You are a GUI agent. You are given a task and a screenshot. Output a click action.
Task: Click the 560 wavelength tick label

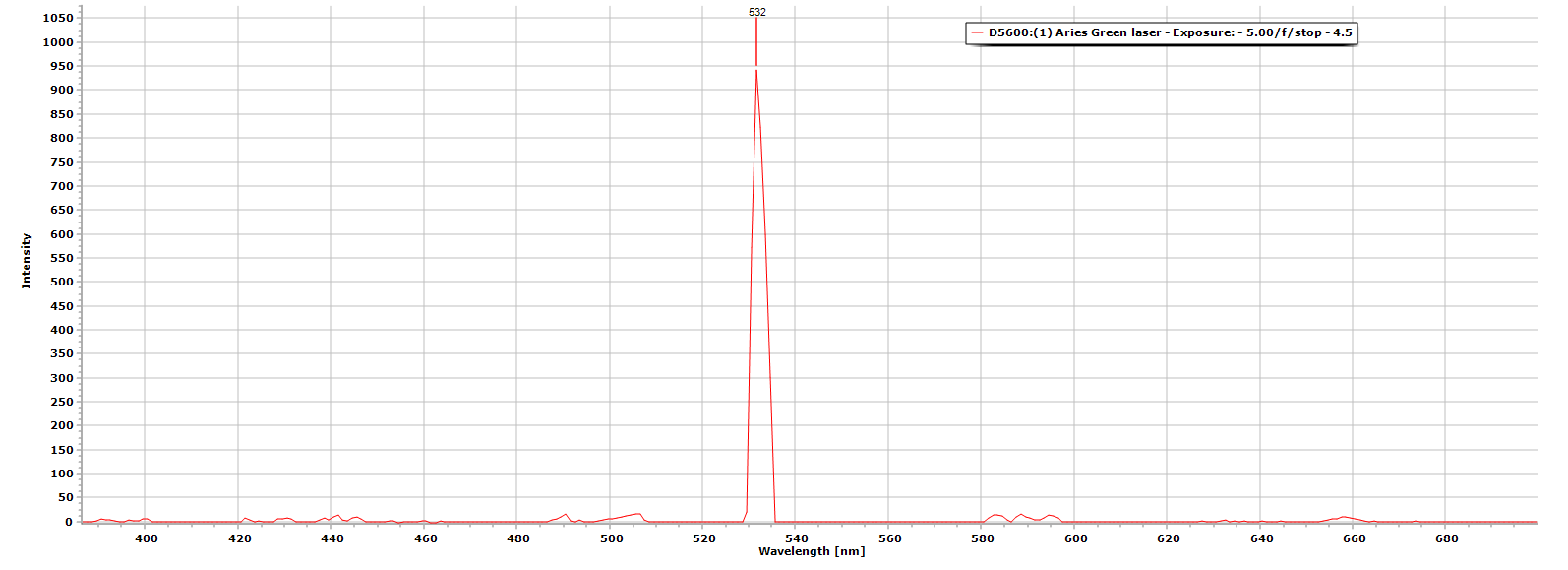[x=890, y=538]
